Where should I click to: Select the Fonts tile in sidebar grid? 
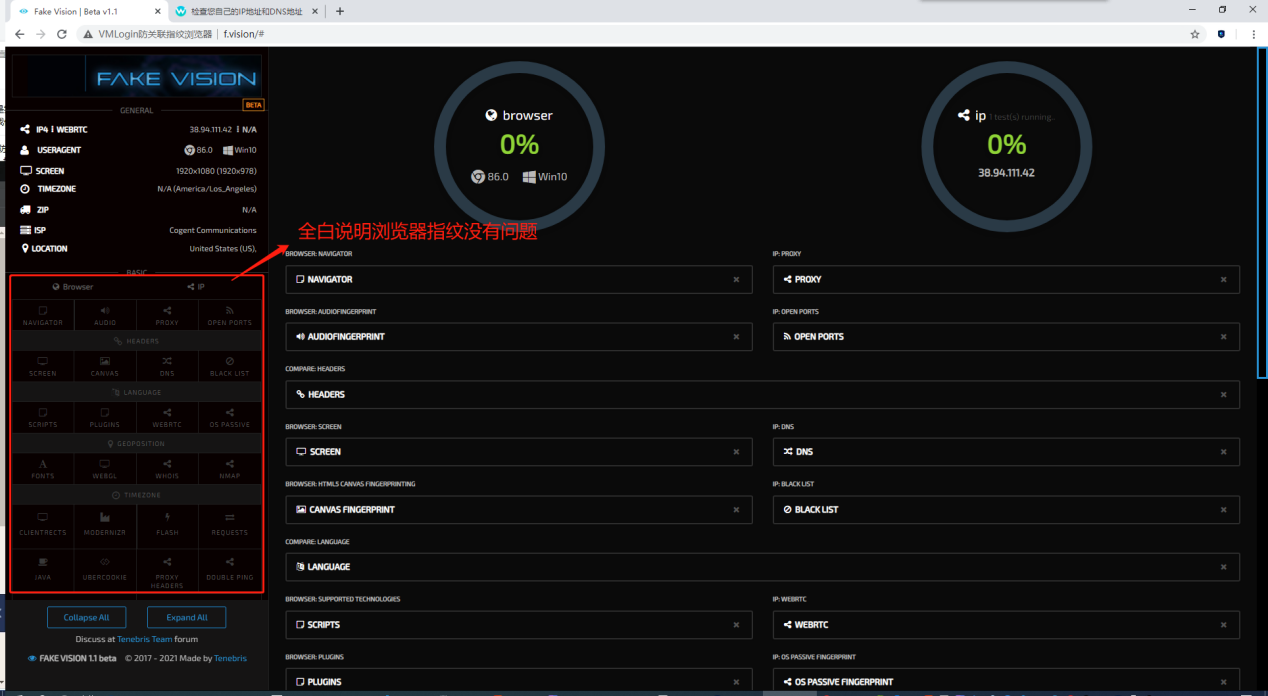[x=43, y=468]
